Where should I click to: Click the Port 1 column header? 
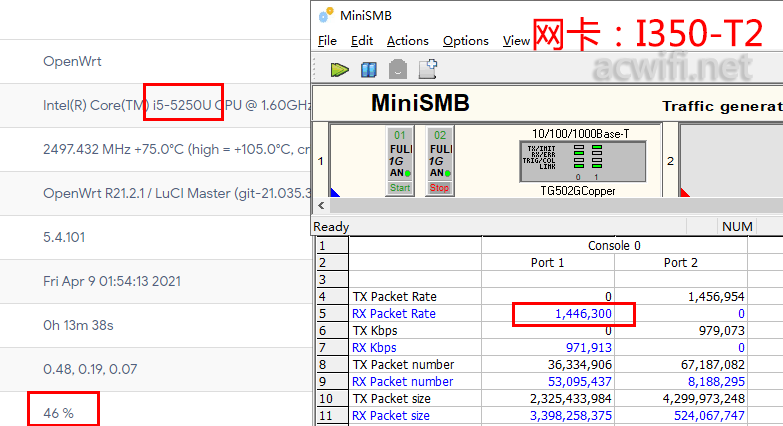click(547, 263)
